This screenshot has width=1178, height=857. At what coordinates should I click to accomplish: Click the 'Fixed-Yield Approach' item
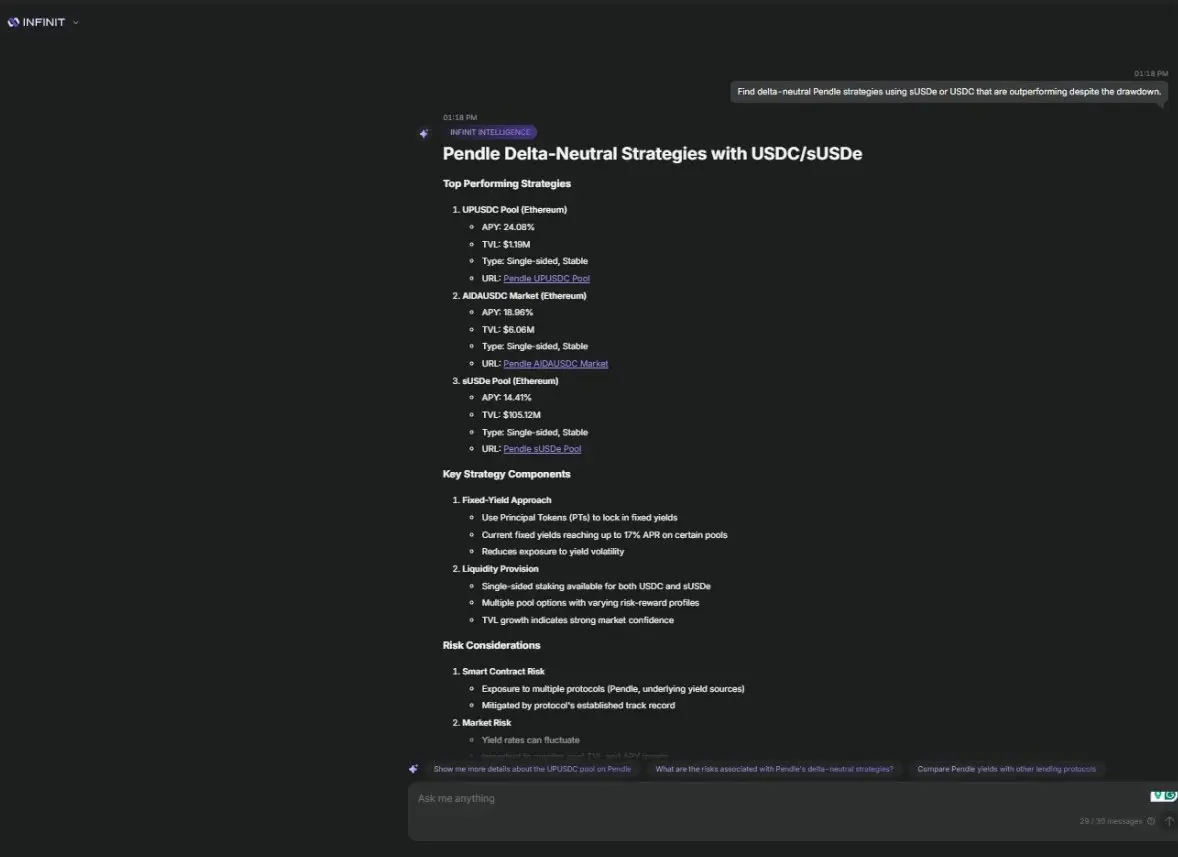(506, 500)
